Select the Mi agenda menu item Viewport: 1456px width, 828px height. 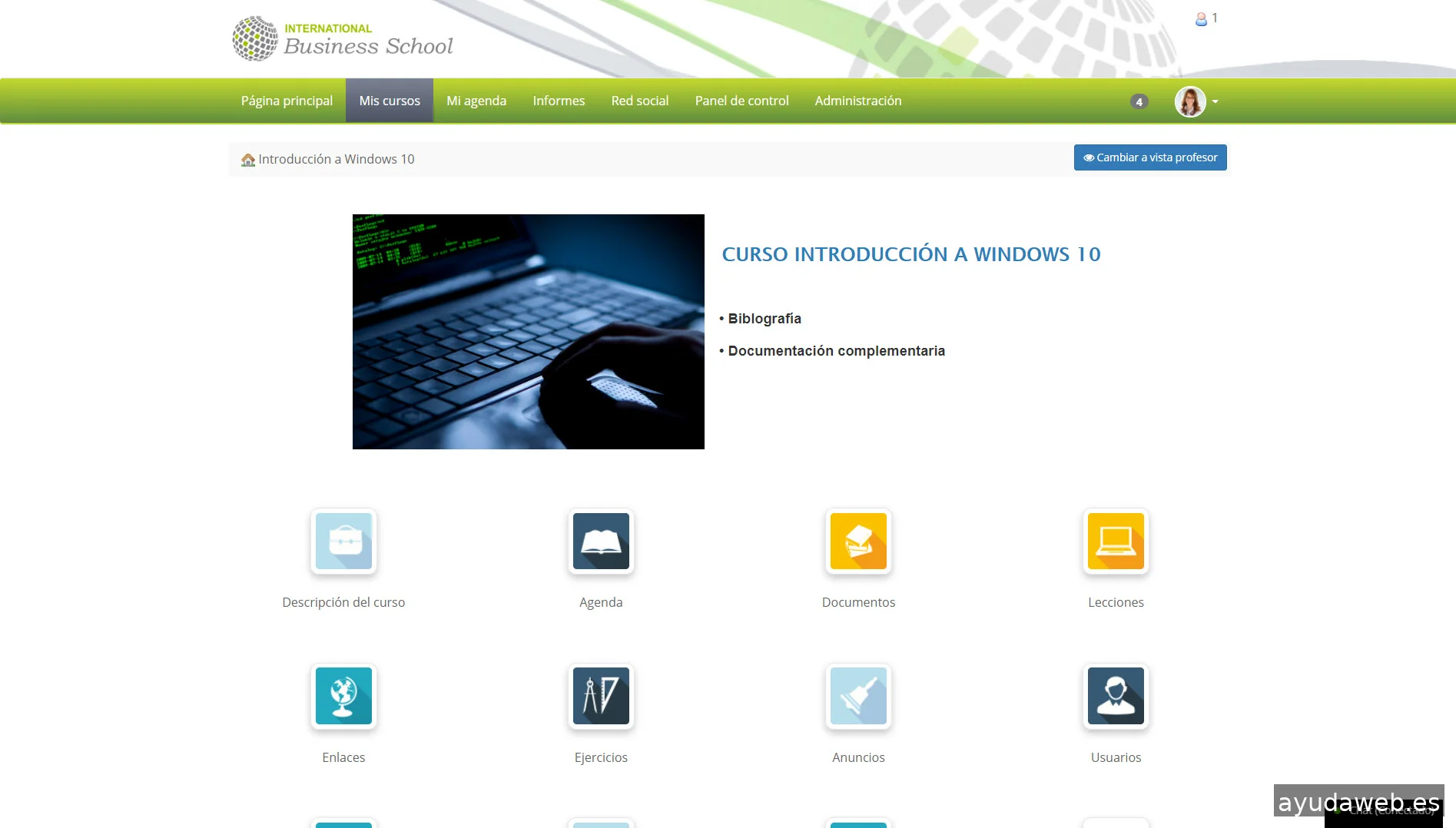pyautogui.click(x=476, y=101)
